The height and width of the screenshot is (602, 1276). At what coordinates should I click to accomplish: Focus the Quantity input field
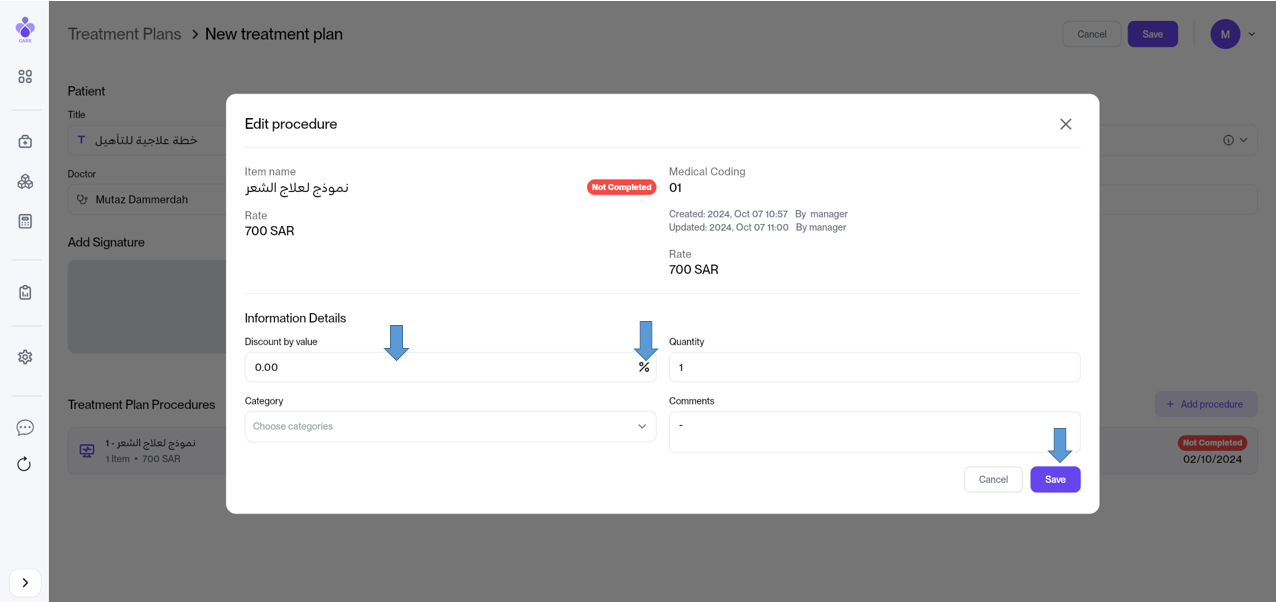874,368
